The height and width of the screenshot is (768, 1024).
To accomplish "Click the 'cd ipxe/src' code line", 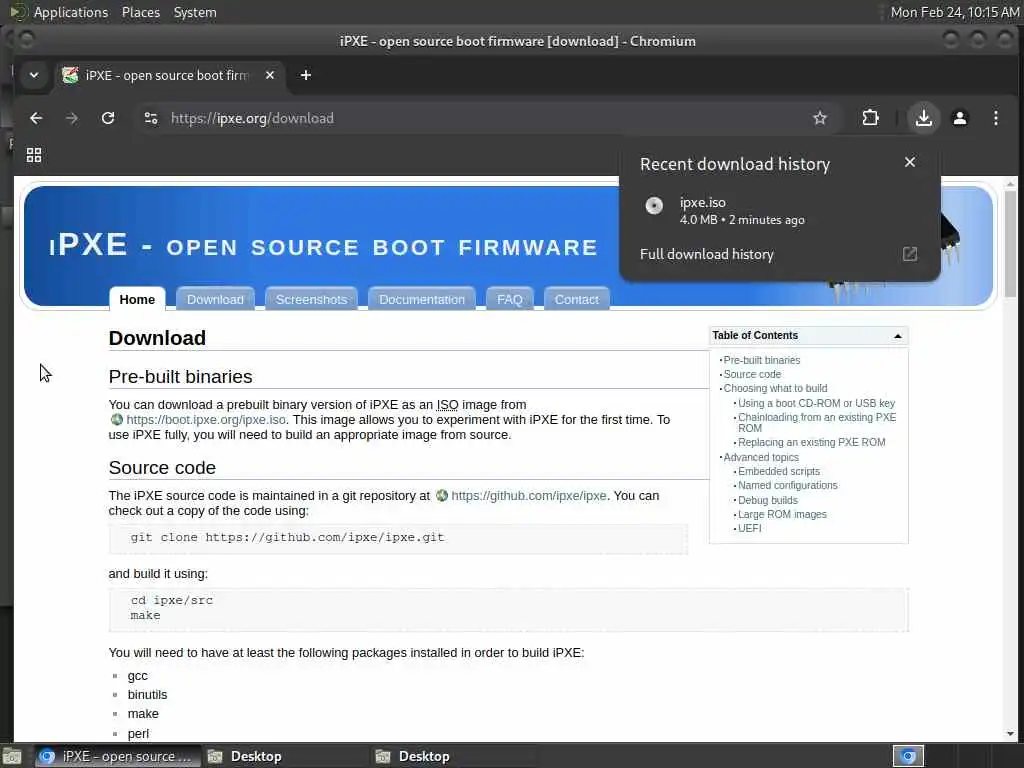I will click(172, 600).
